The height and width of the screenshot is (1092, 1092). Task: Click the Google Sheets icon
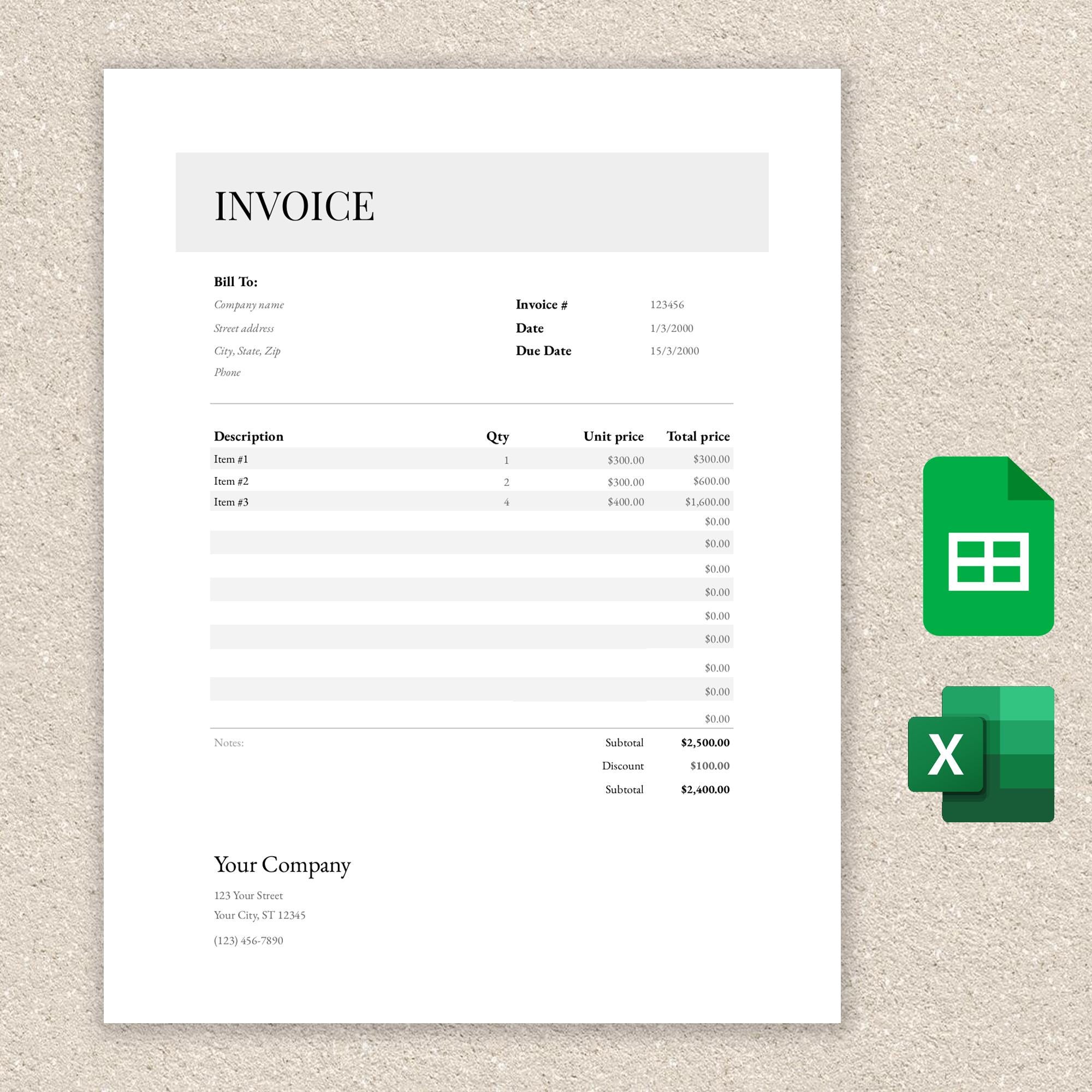coord(988,546)
